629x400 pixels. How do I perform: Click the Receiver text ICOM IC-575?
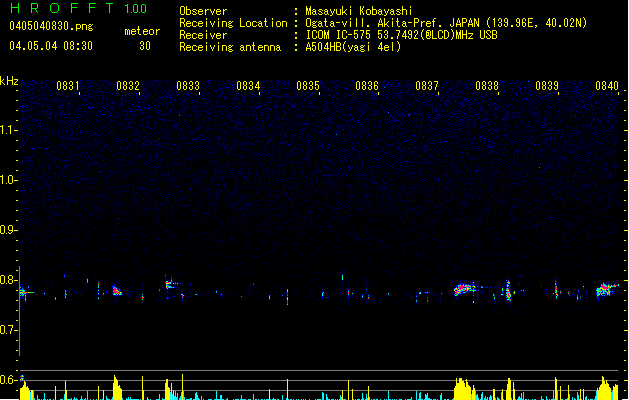pos(338,35)
